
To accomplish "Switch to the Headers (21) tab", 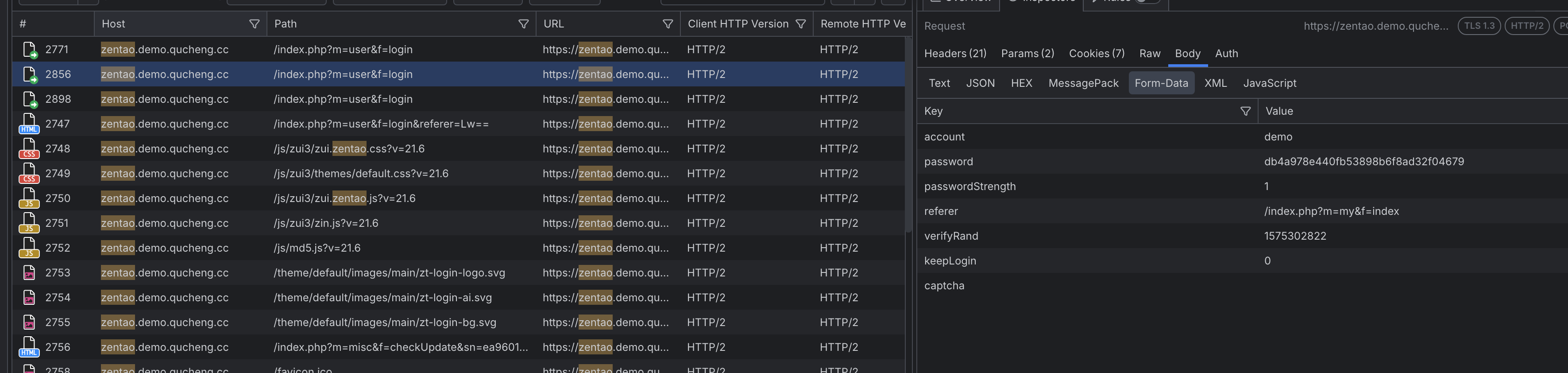I will [955, 54].
